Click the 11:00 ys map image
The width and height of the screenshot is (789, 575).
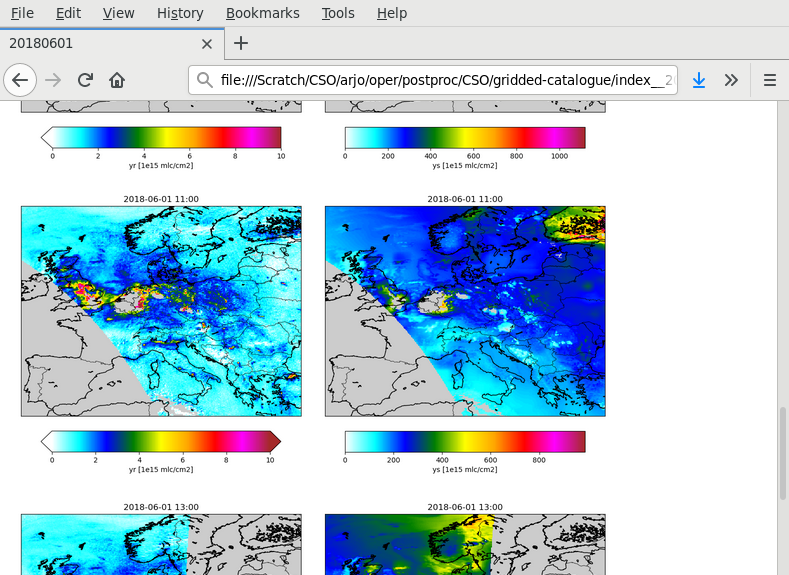[465, 311]
